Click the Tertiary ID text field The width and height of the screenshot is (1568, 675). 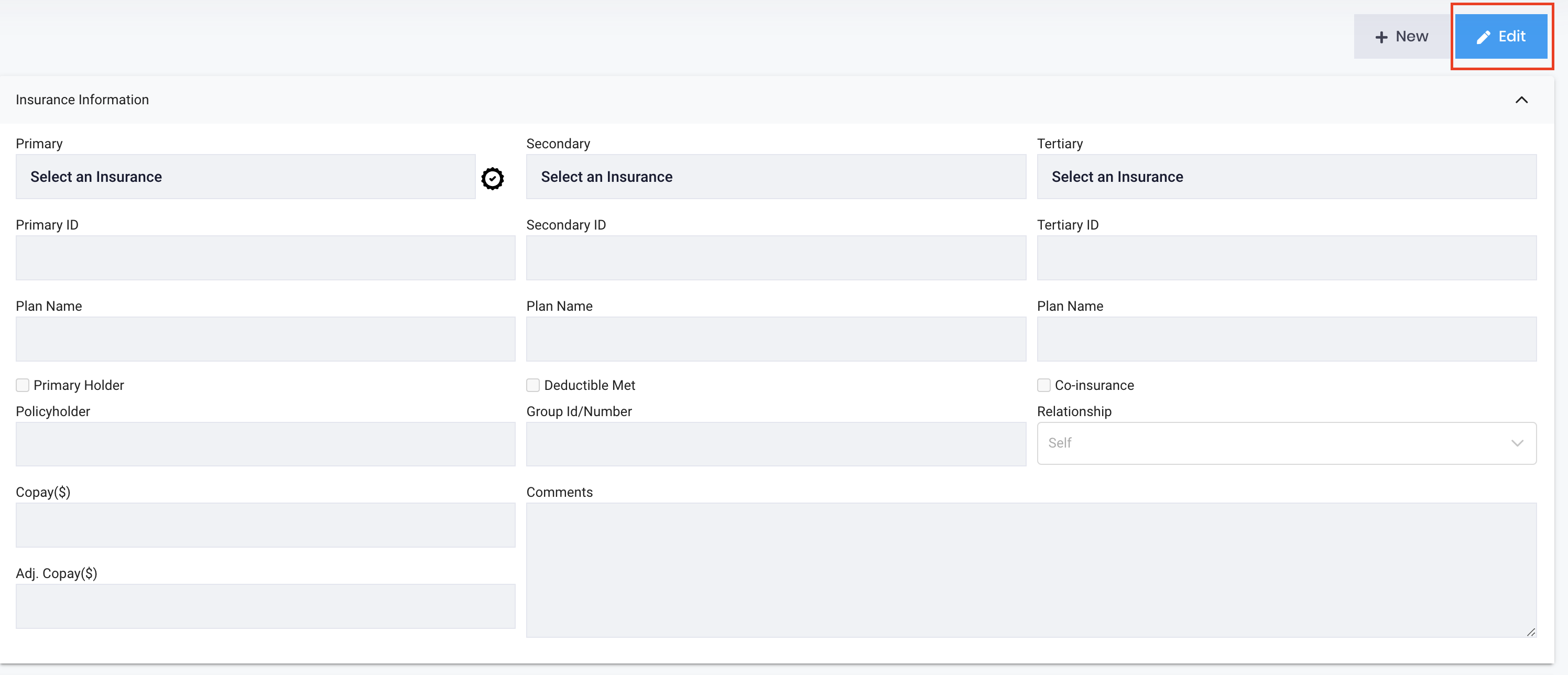click(x=1286, y=258)
